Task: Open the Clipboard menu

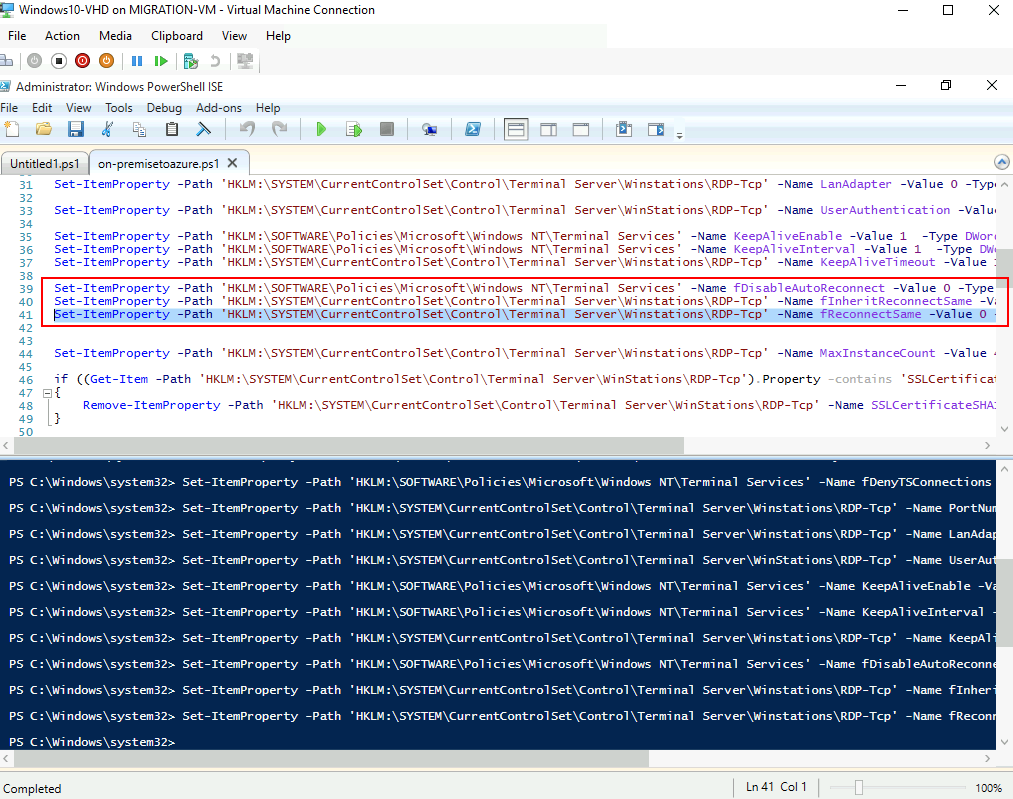Action: pos(177,36)
